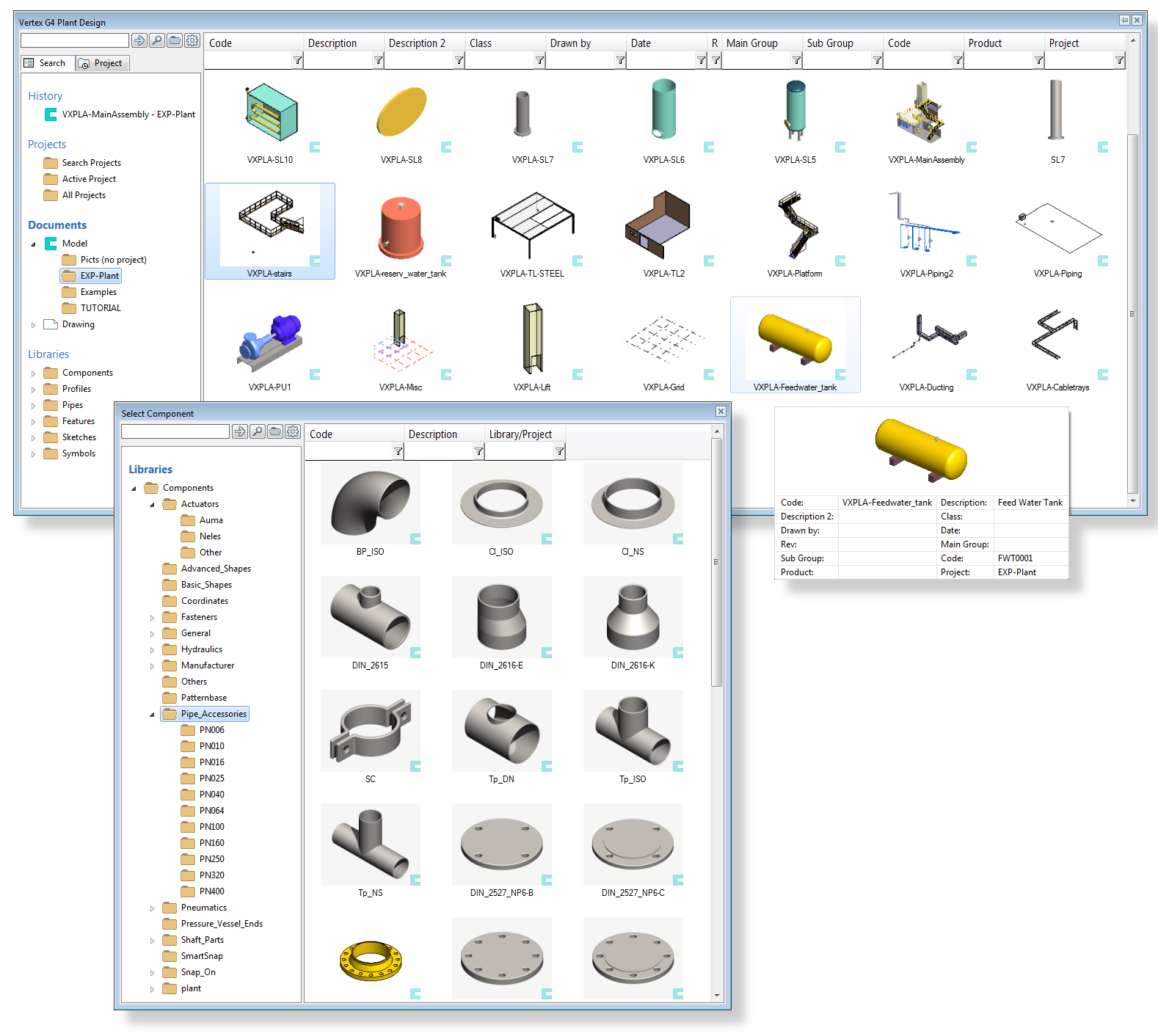Sort by Class column header
Screen dimensions: 1158x1036
[505, 43]
